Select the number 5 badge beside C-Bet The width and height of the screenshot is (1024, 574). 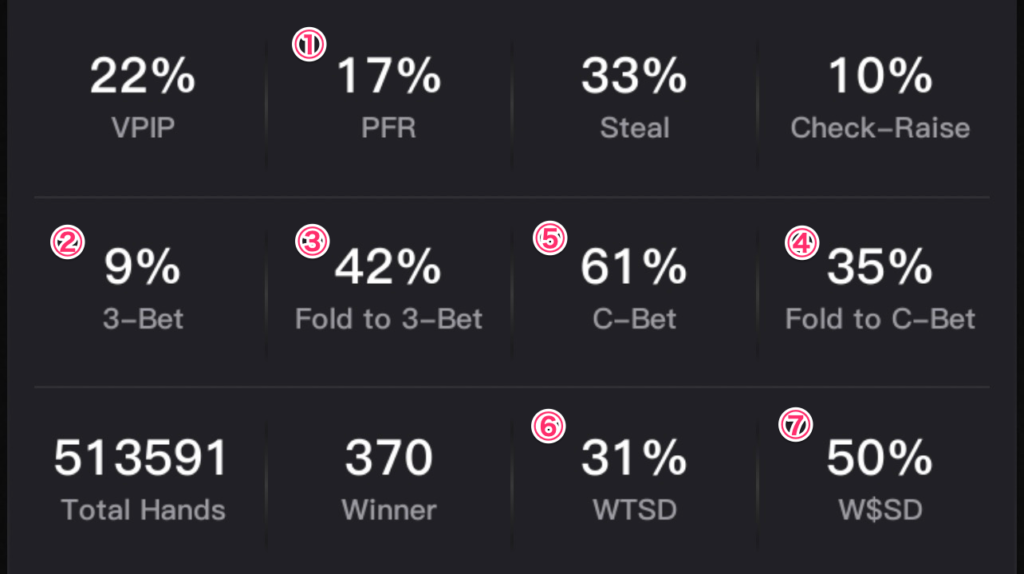(x=551, y=238)
